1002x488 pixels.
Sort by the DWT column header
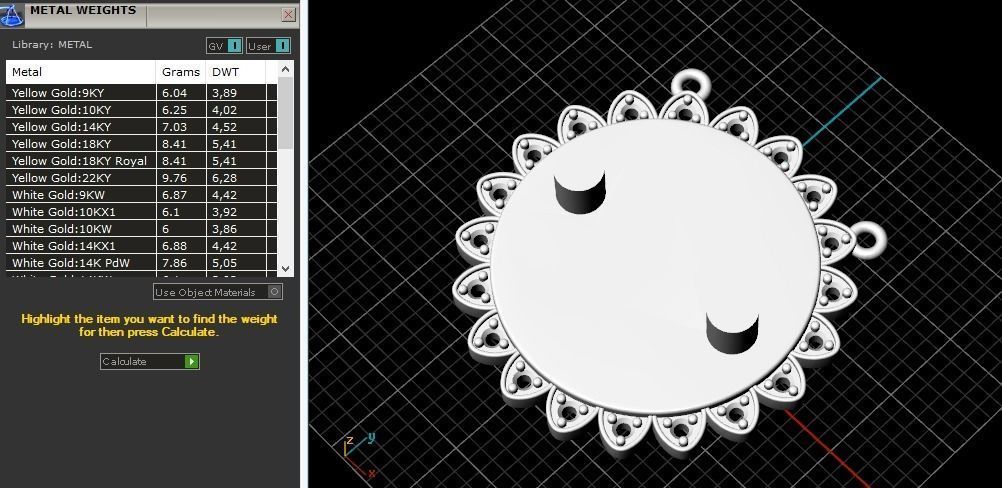[x=235, y=72]
